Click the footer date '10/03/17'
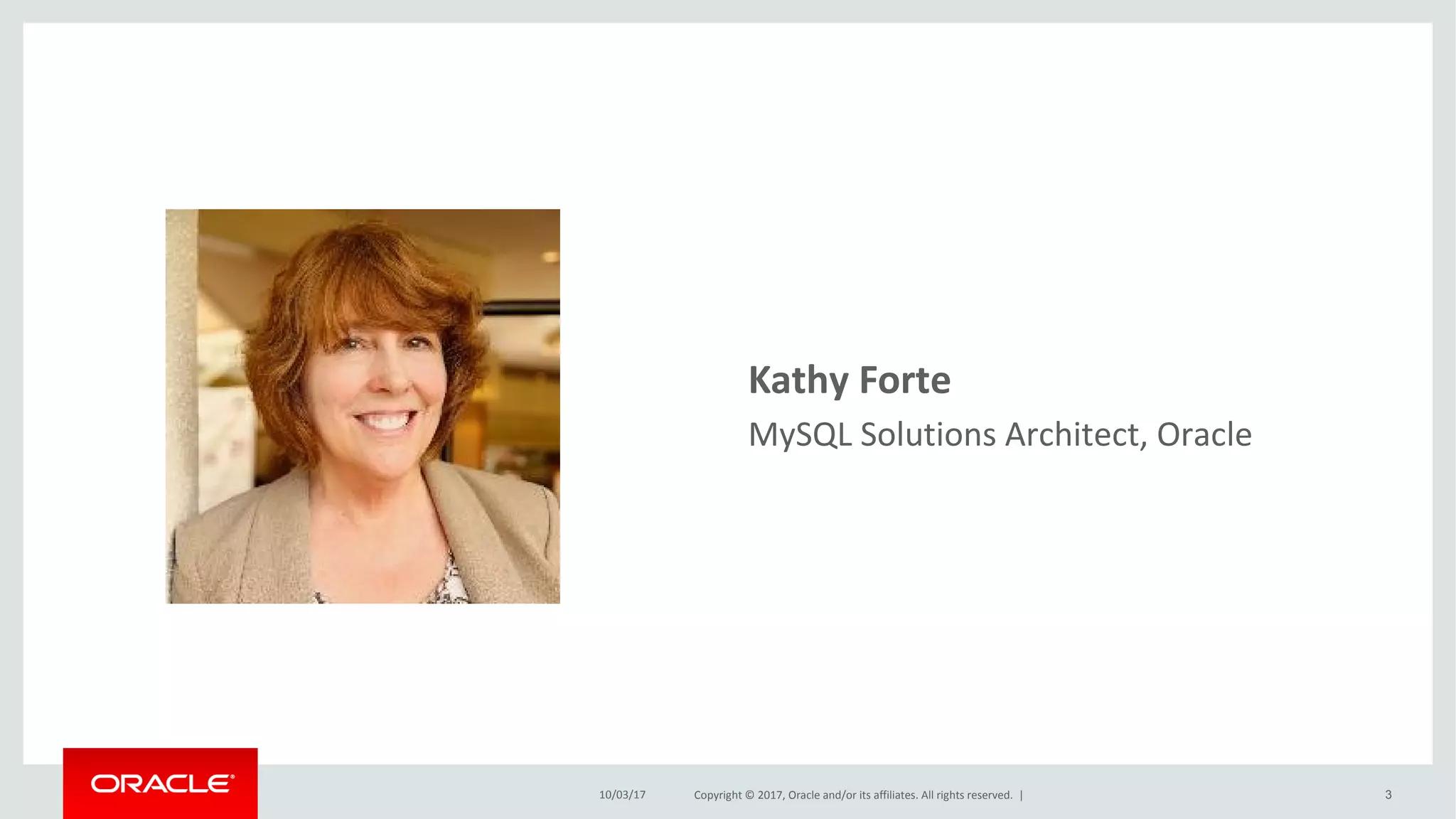1456x819 pixels. (x=622, y=795)
